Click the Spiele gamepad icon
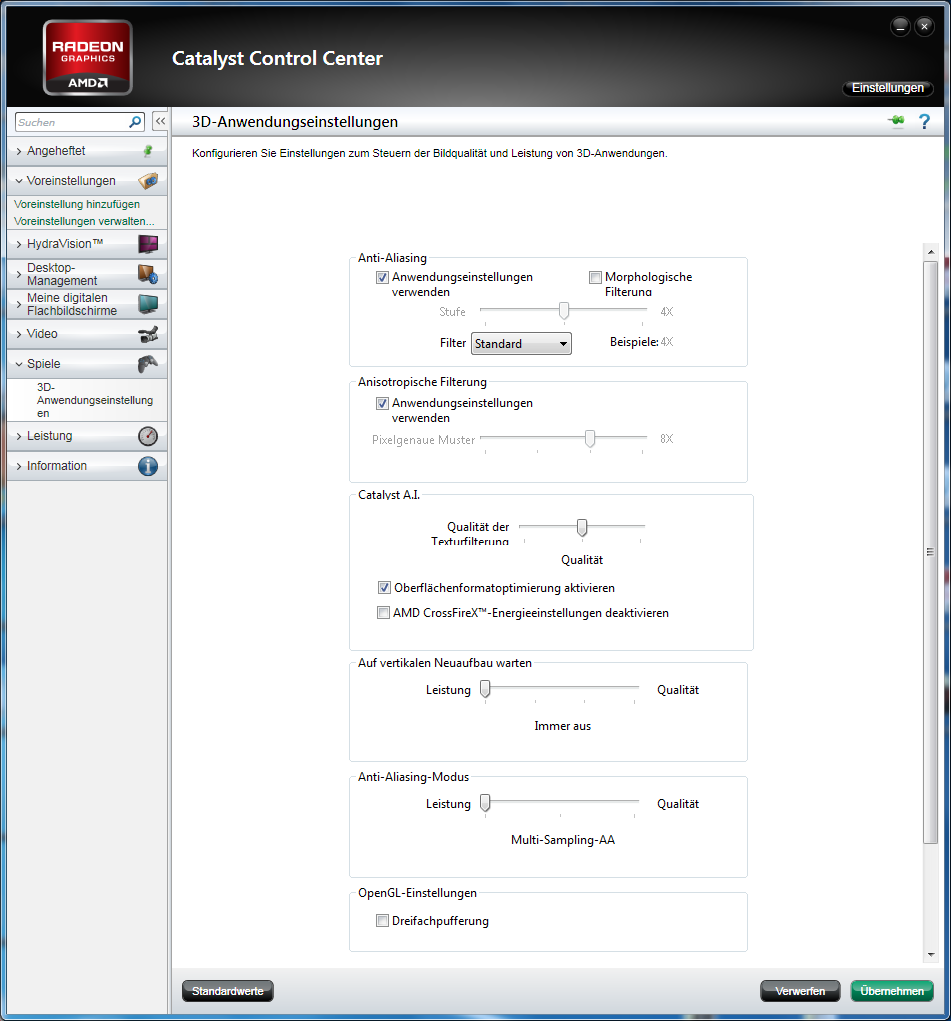The width and height of the screenshot is (951, 1021). (148, 364)
